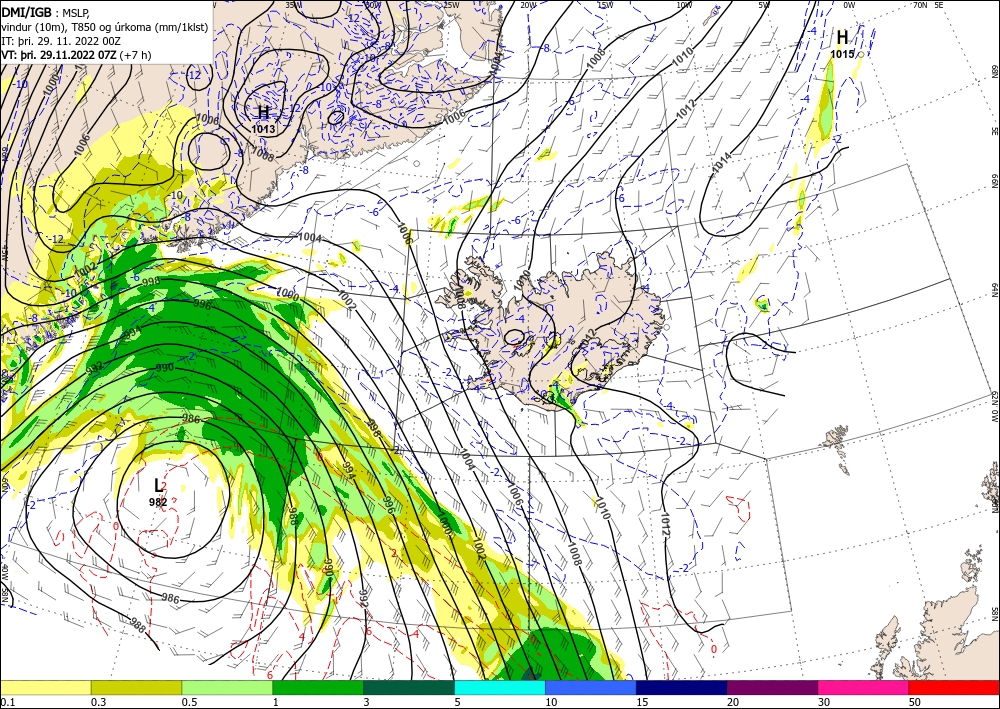
Task: Click the '20' legend scale value
Action: click(733, 702)
